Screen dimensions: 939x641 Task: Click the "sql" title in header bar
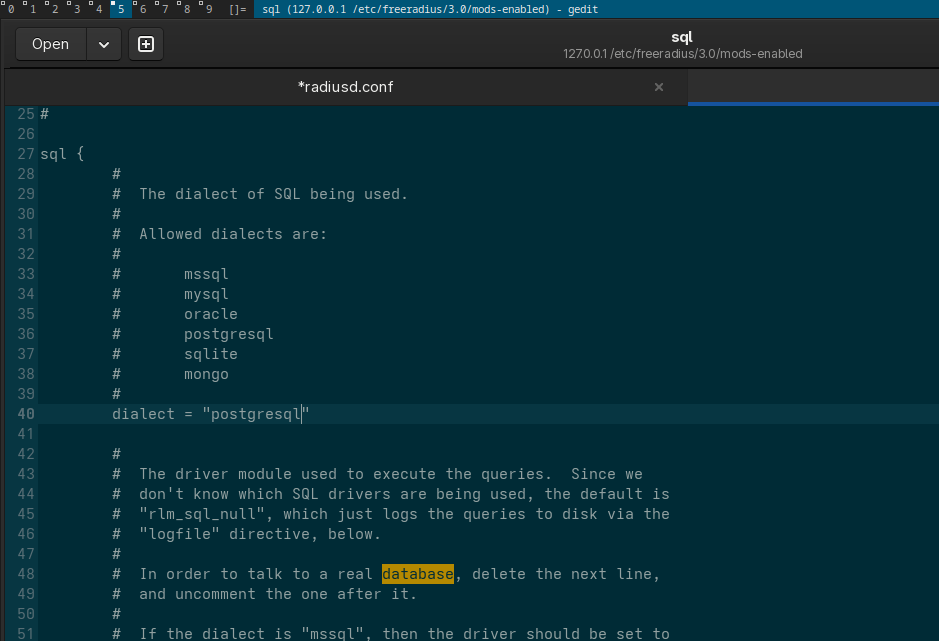[682, 37]
